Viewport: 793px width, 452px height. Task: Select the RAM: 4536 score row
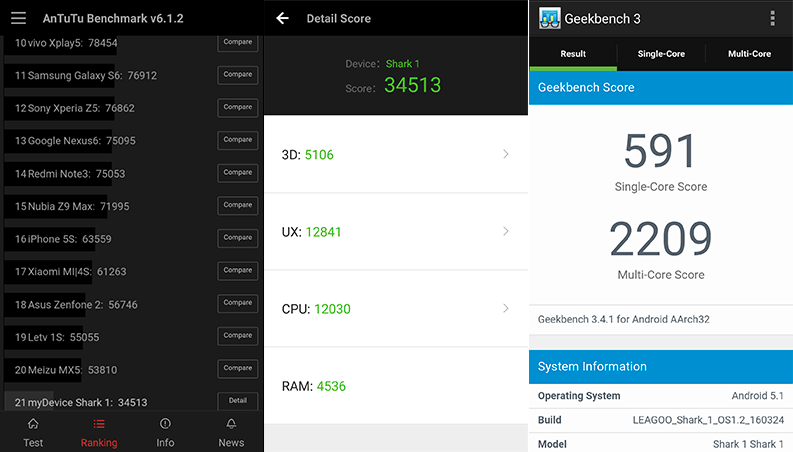point(396,386)
